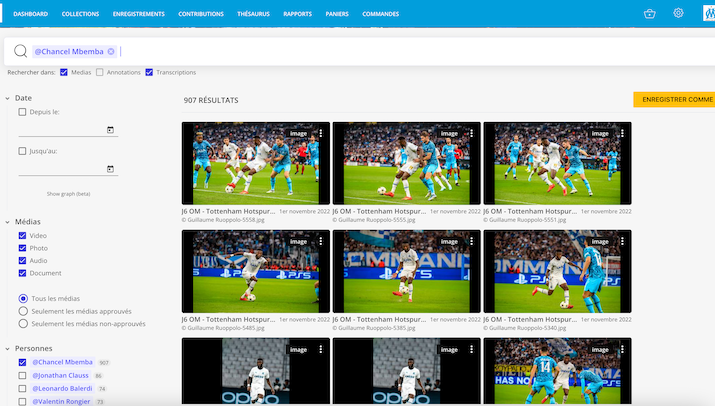The height and width of the screenshot is (406, 715).
Task: Select Seulement les médias approuvés option
Action: pyautogui.click(x=23, y=311)
